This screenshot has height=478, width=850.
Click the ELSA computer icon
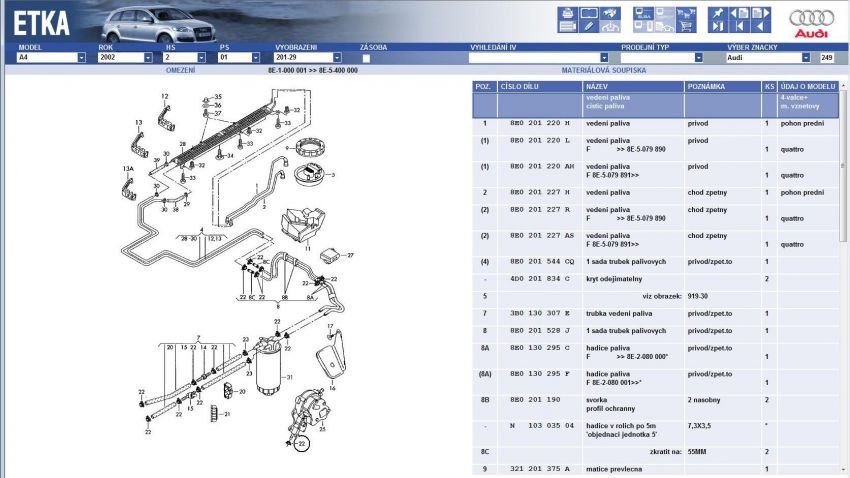tap(643, 13)
